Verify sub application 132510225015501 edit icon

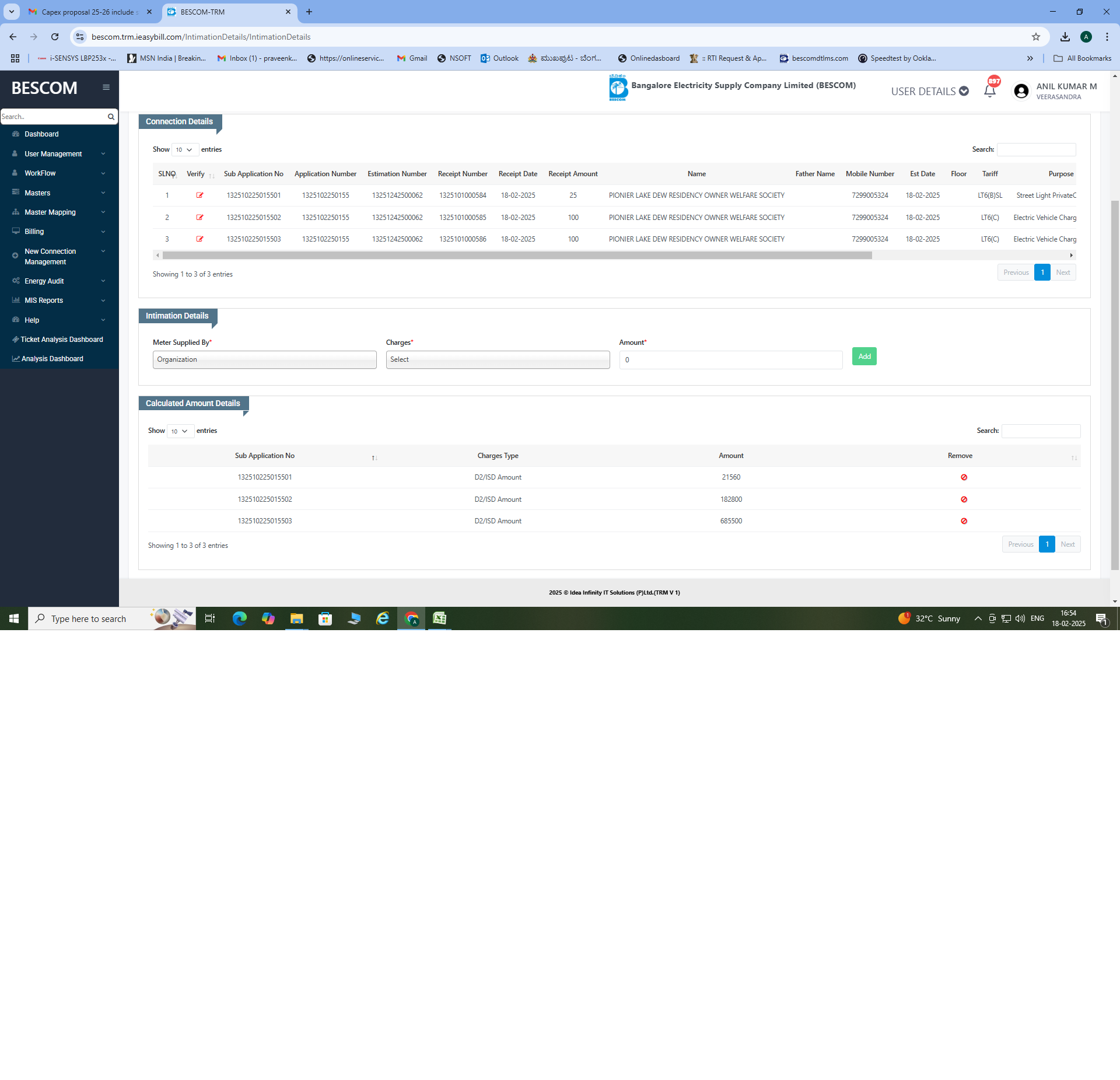coord(200,195)
